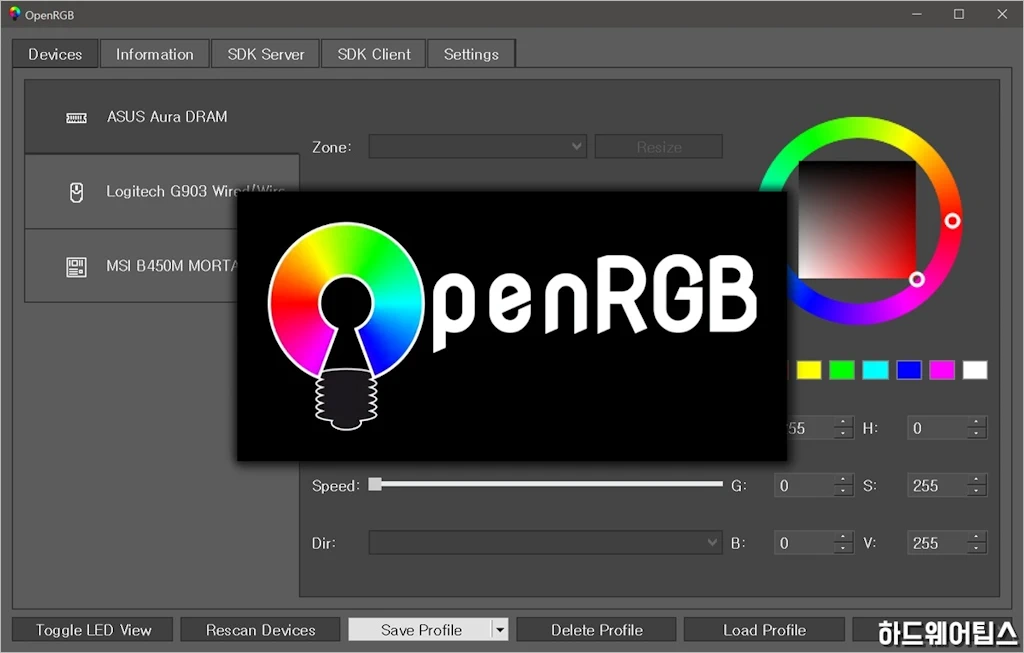1024x653 pixels.
Task: Click the MSI B450M motherboard icon
Action: point(76,267)
